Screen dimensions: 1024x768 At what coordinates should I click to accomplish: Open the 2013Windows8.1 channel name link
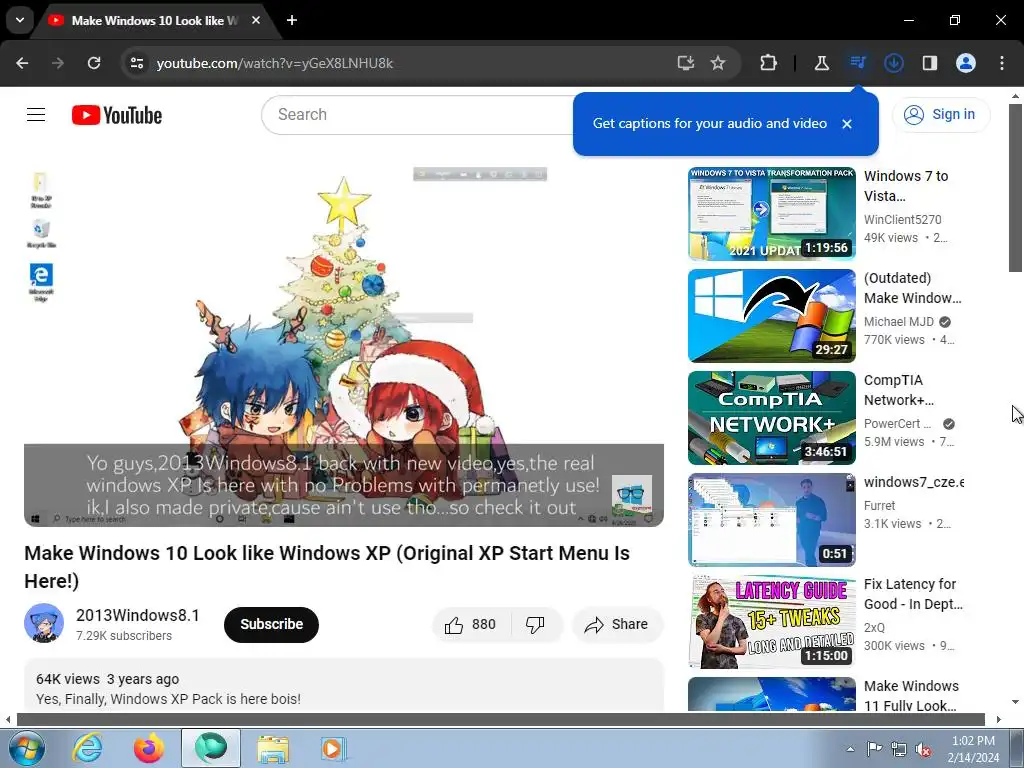(x=137, y=615)
